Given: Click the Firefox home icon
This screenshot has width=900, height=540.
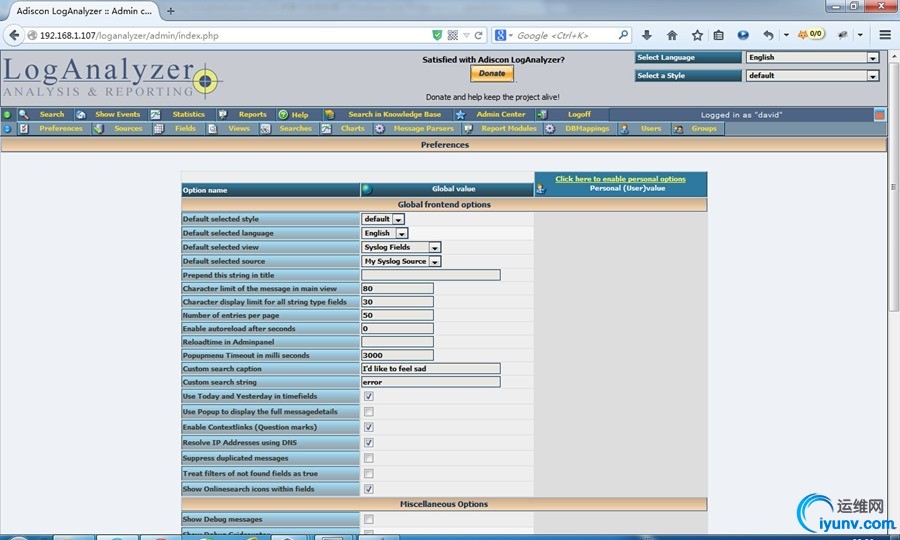Looking at the screenshot, I should click(x=672, y=35).
